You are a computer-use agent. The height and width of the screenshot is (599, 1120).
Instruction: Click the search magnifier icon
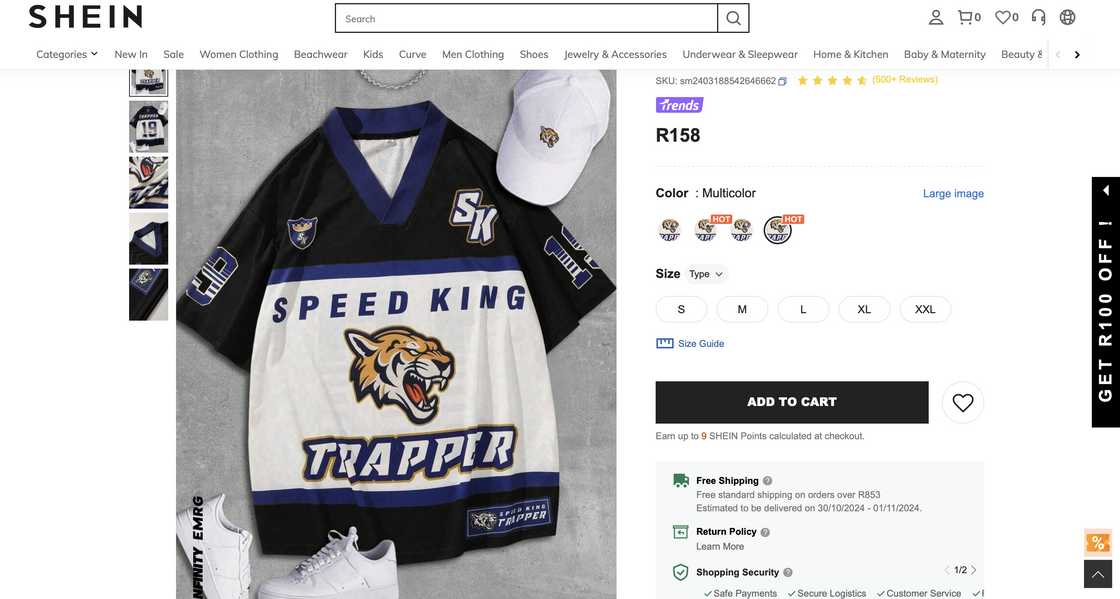(733, 18)
